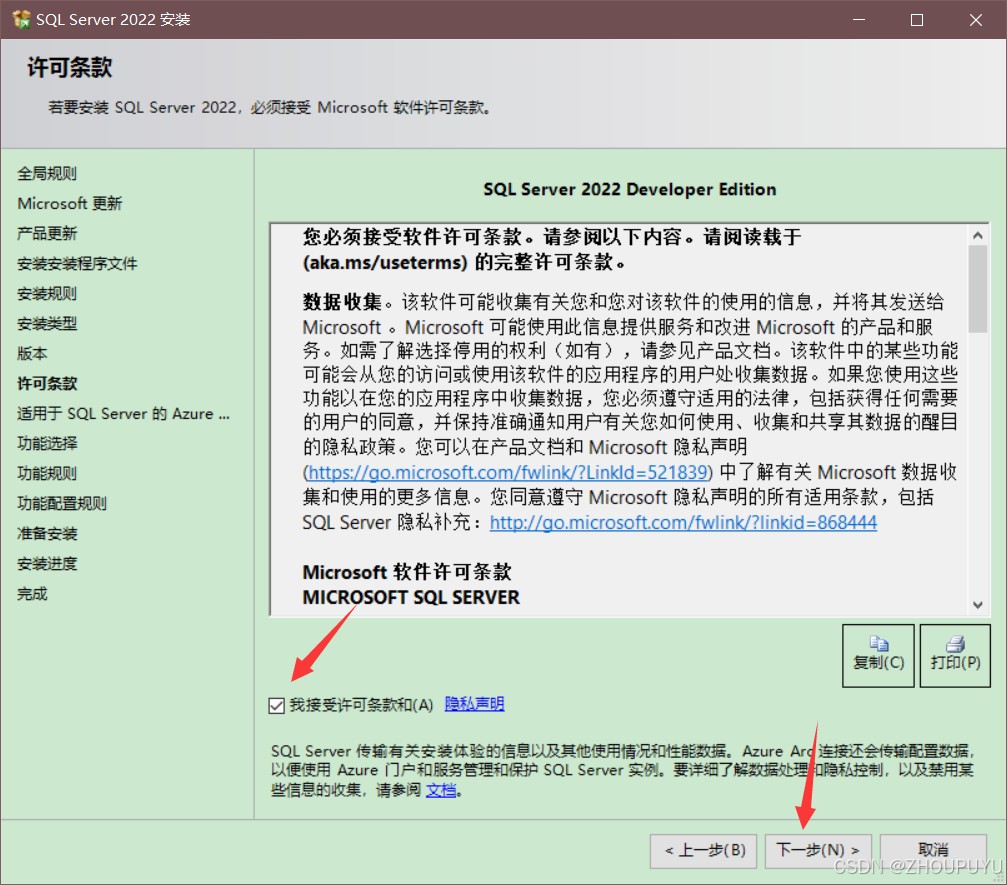Go to the 功能选择 step in sidebar
The height and width of the screenshot is (885, 1007).
pyautogui.click(x=47, y=443)
